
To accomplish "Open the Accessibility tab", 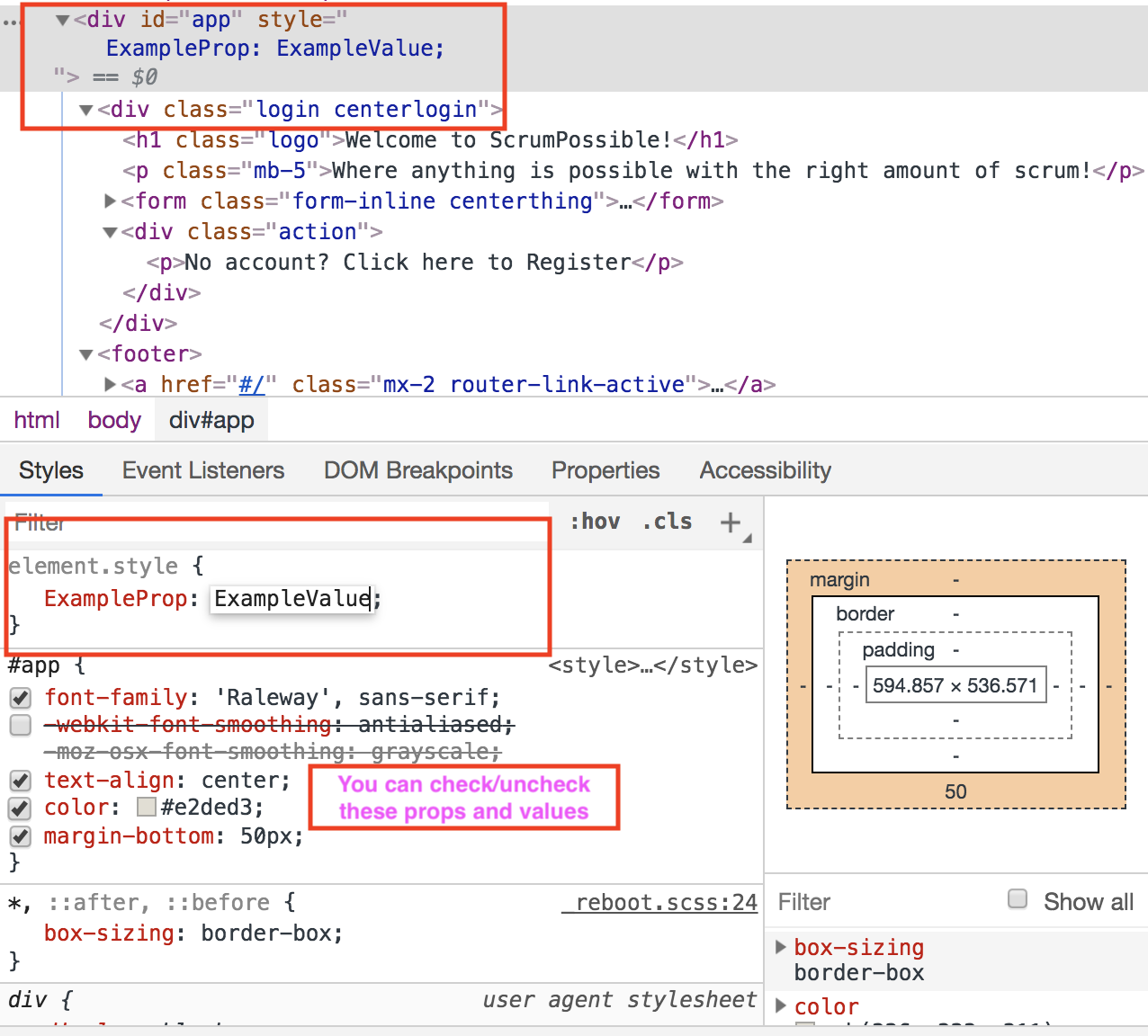I will tap(766, 470).
